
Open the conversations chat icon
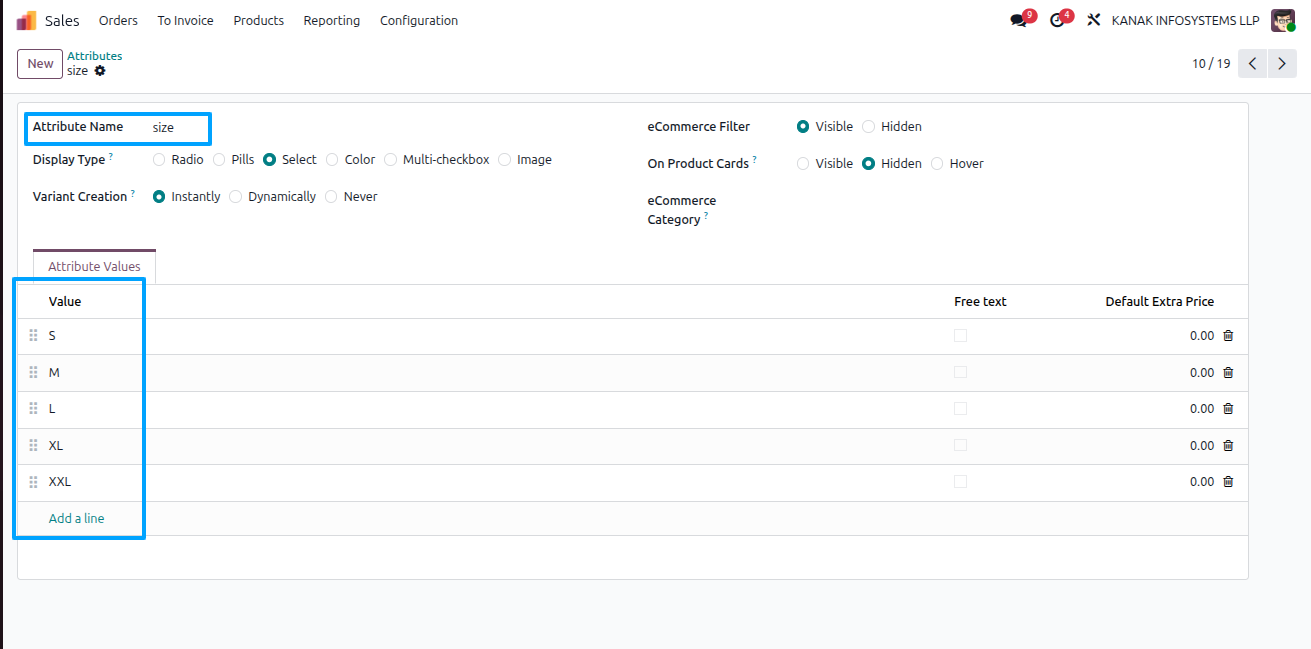click(1019, 20)
